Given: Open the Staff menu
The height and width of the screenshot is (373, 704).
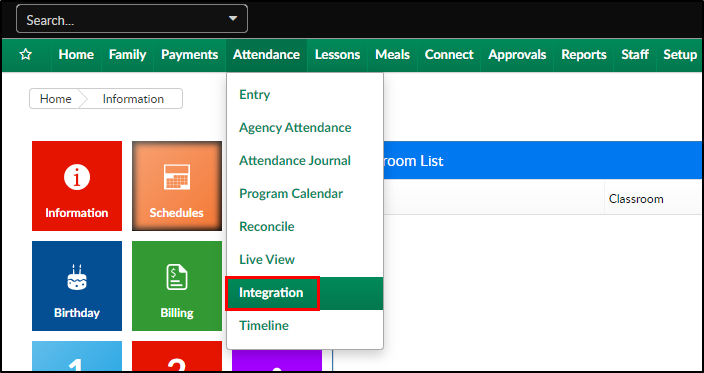Looking at the screenshot, I should click(x=635, y=55).
